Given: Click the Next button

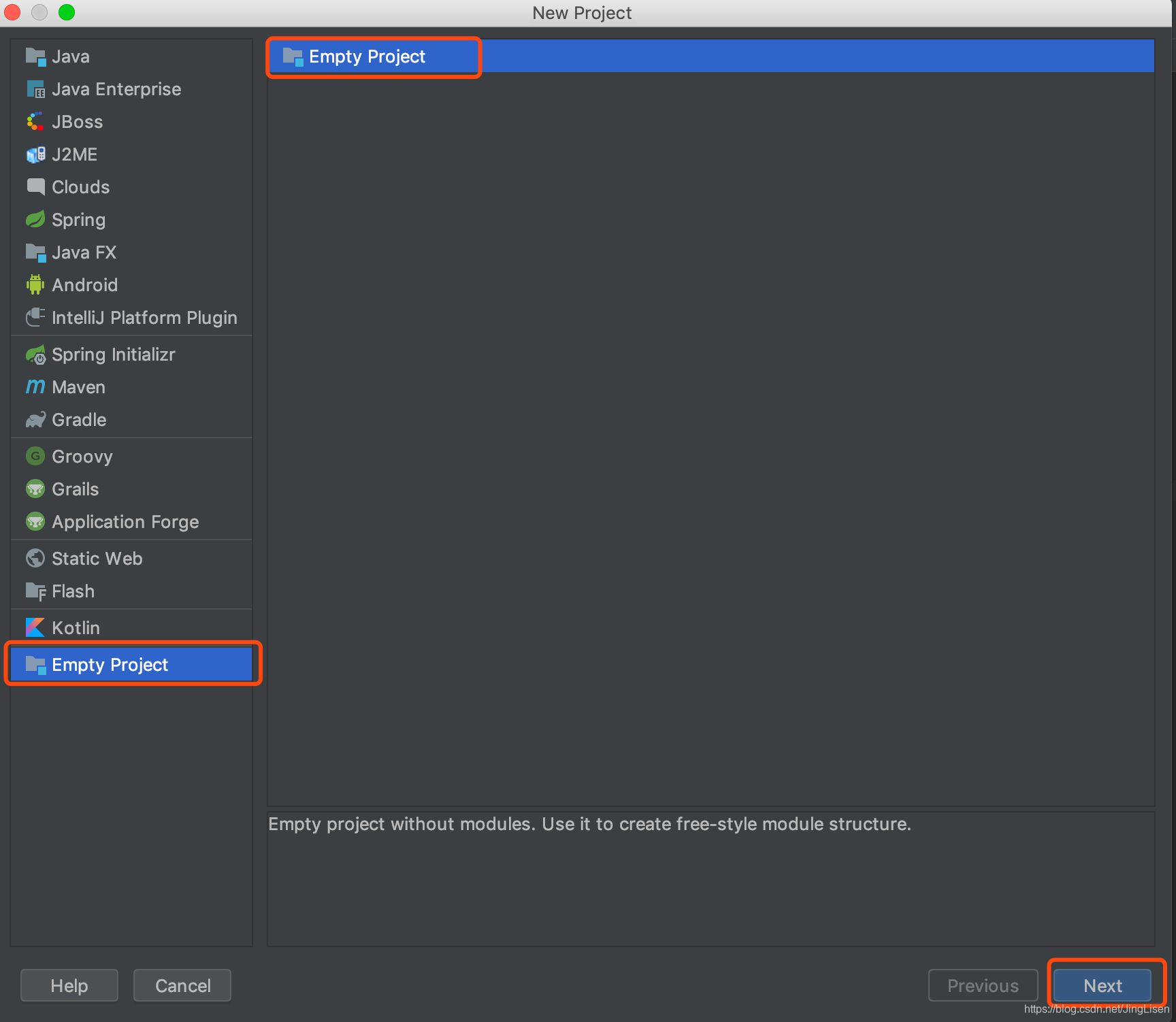Looking at the screenshot, I should 1102,985.
